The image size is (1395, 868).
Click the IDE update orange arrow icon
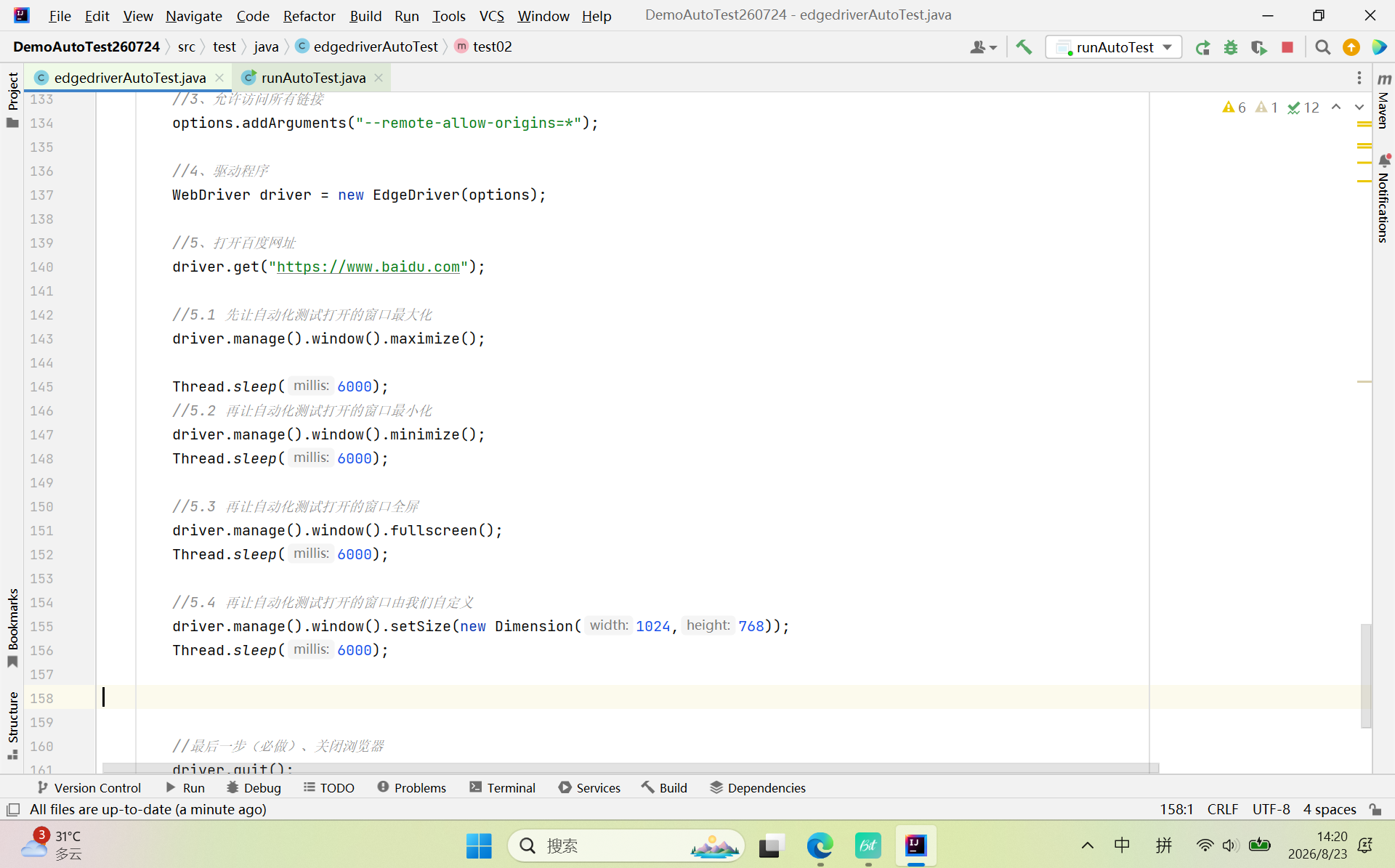[x=1351, y=47]
